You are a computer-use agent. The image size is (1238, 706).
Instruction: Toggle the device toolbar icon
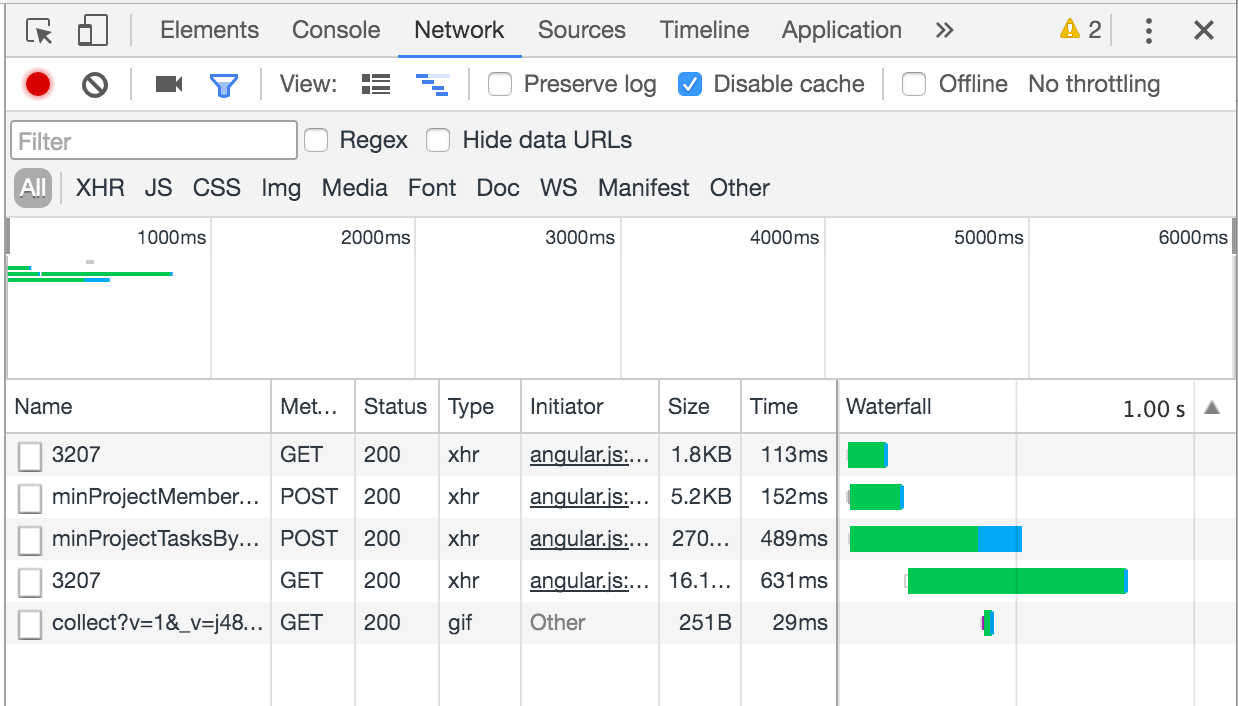coord(91,30)
